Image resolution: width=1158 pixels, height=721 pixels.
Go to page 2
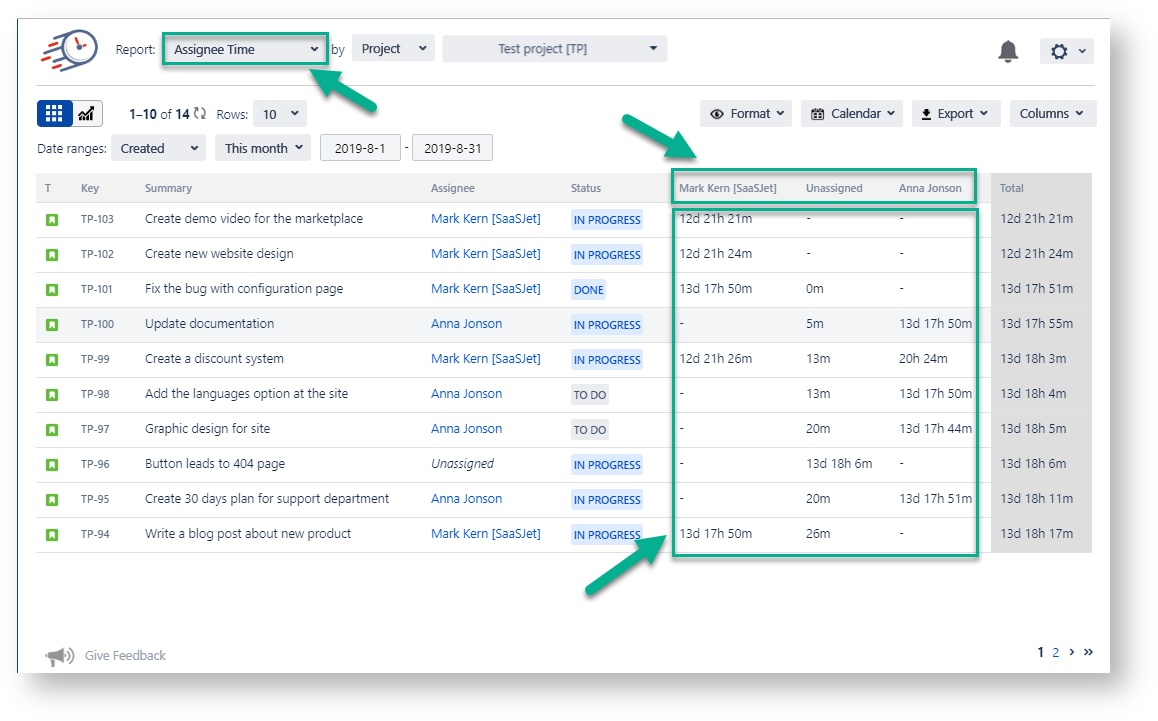tap(1055, 652)
